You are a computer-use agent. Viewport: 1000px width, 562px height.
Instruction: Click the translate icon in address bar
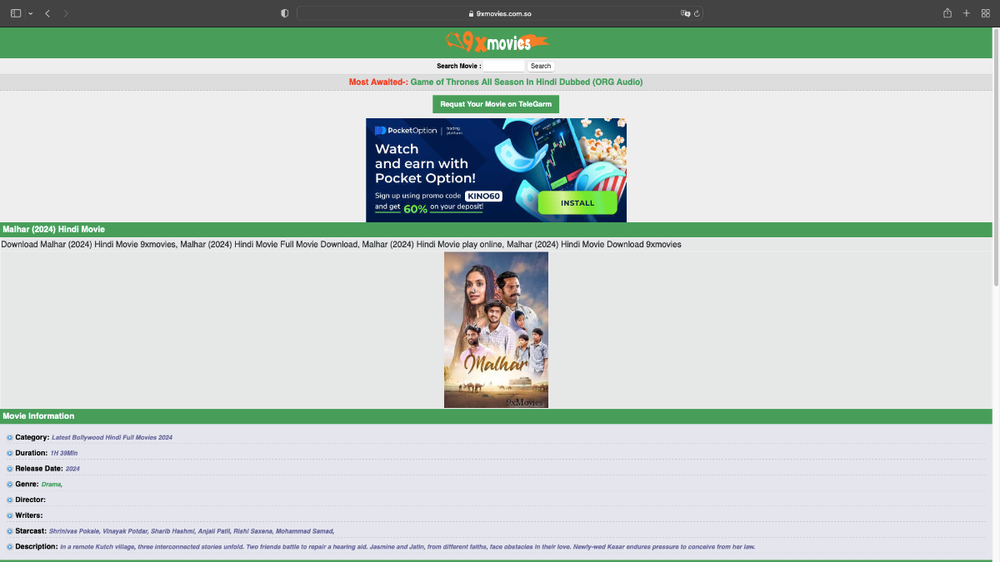click(685, 13)
